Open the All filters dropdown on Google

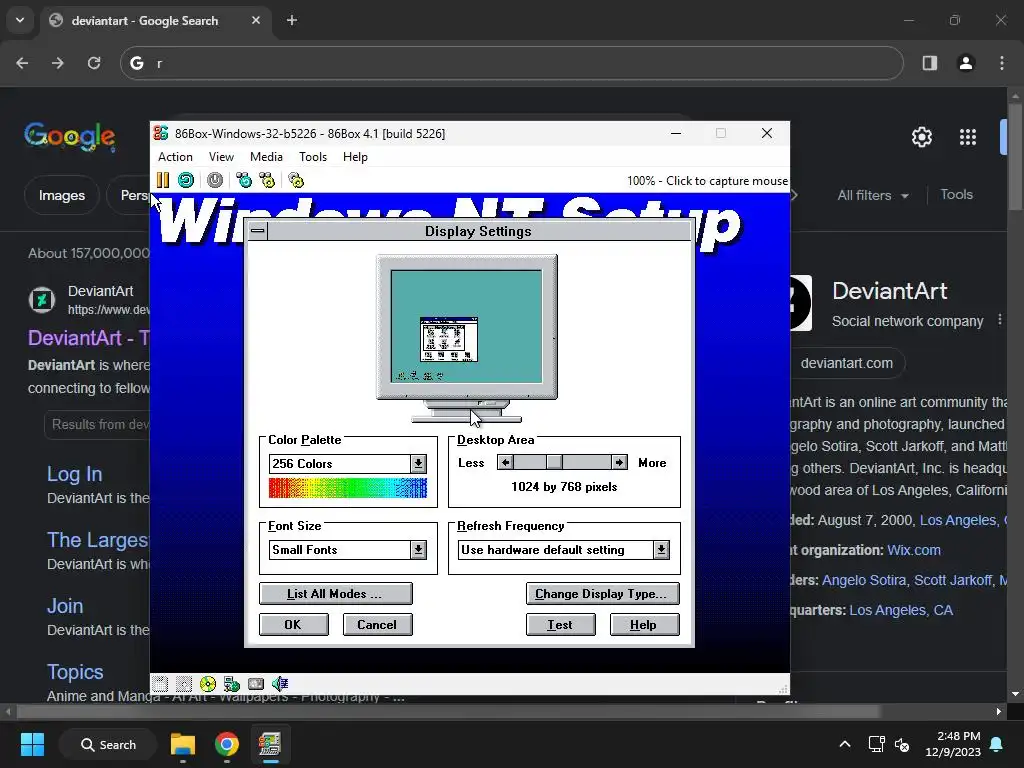[873, 195]
